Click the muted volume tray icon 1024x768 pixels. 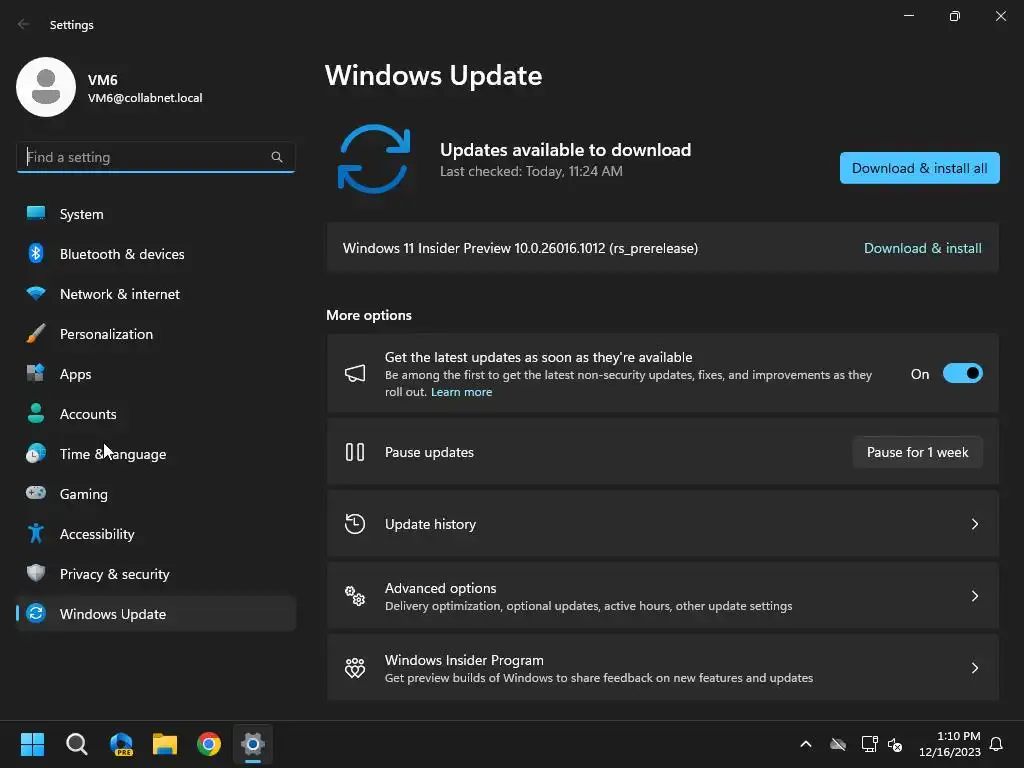pos(895,744)
